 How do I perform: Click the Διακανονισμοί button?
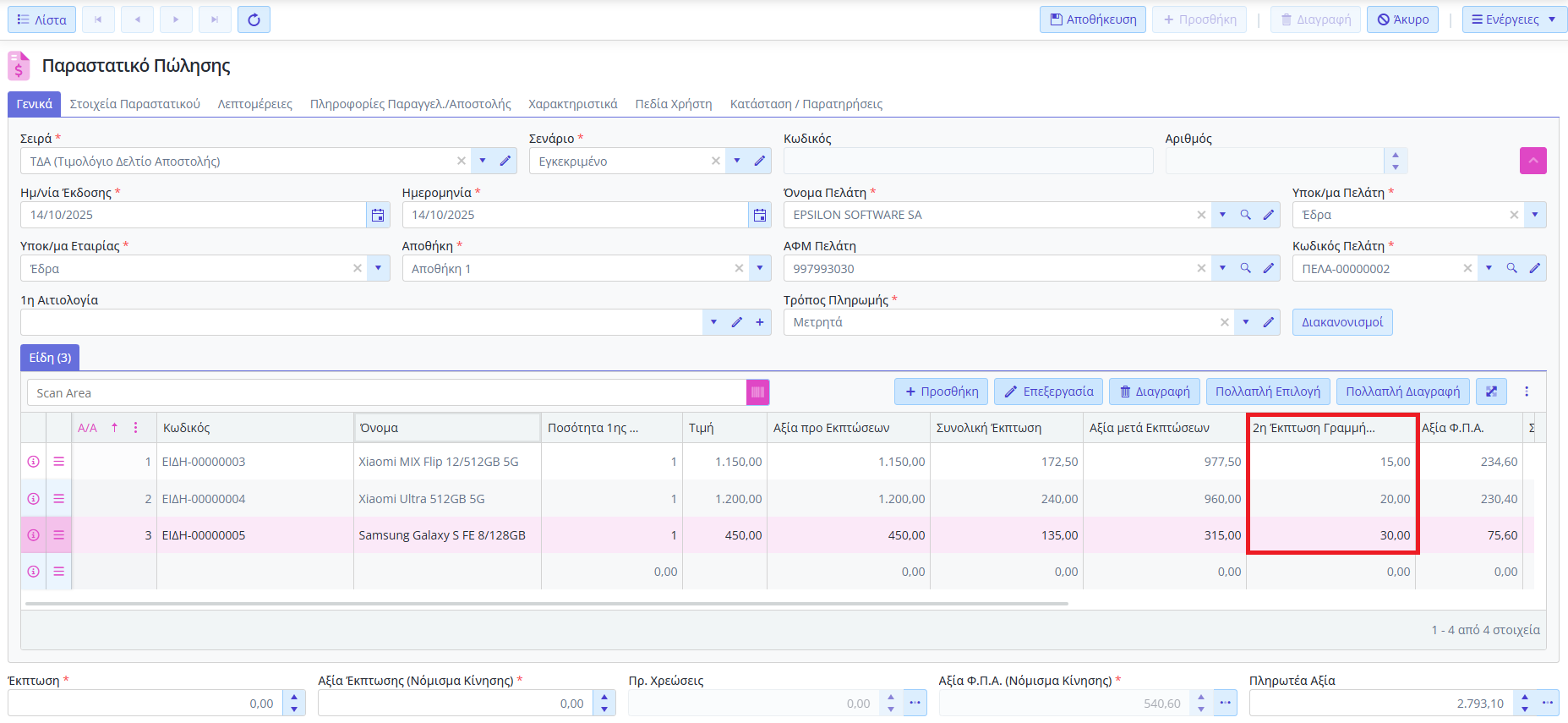[x=1341, y=322]
